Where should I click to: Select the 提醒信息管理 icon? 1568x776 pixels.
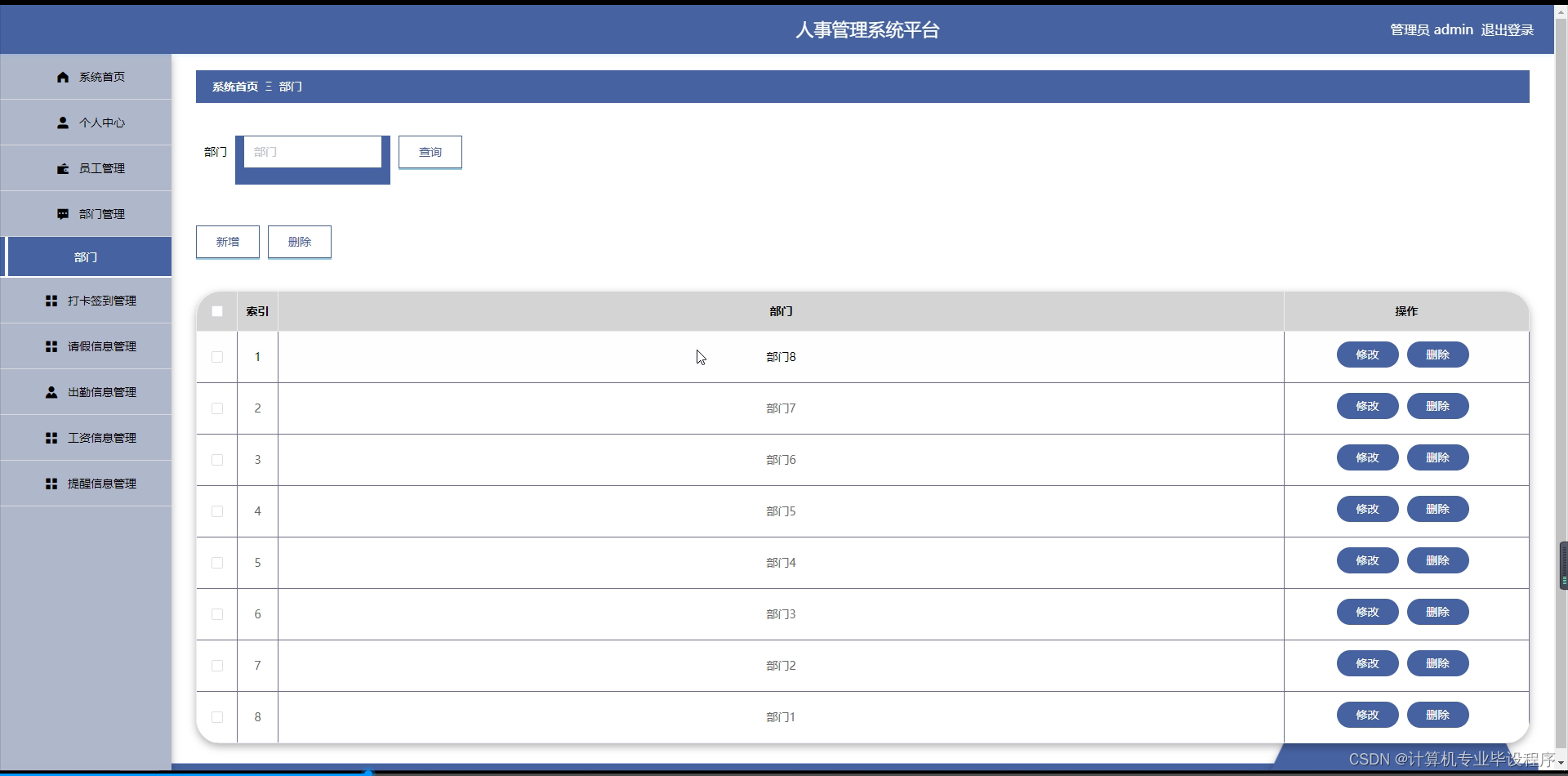[x=50, y=484]
